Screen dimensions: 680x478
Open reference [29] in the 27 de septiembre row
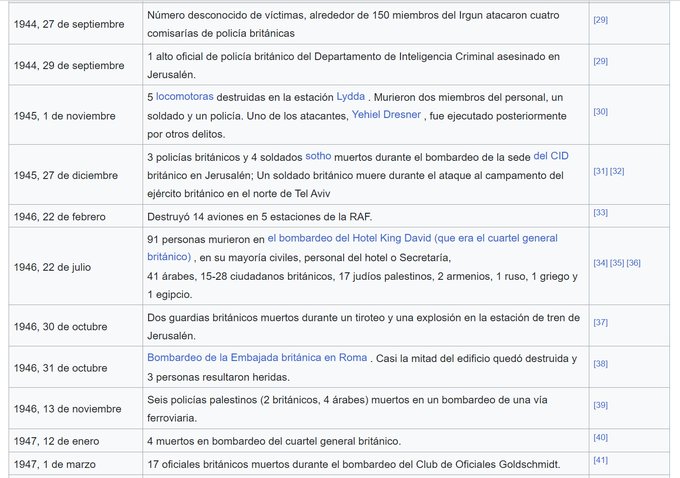601,20
